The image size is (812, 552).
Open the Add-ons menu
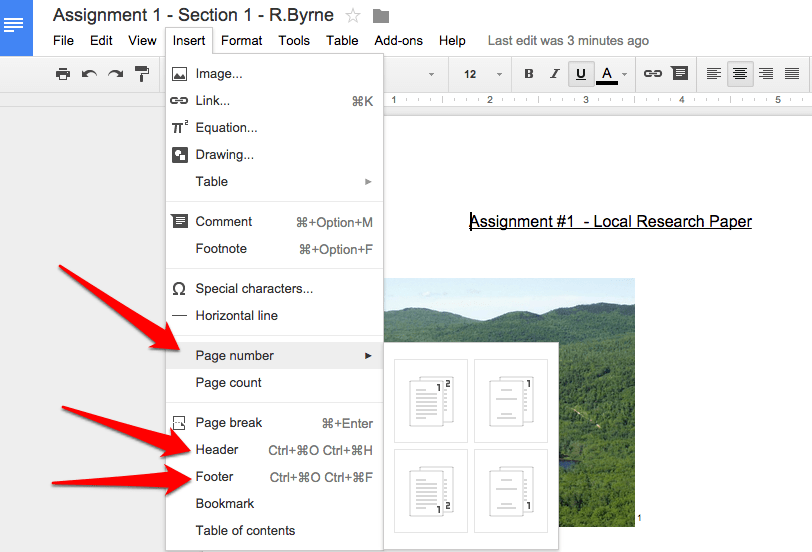coord(398,40)
